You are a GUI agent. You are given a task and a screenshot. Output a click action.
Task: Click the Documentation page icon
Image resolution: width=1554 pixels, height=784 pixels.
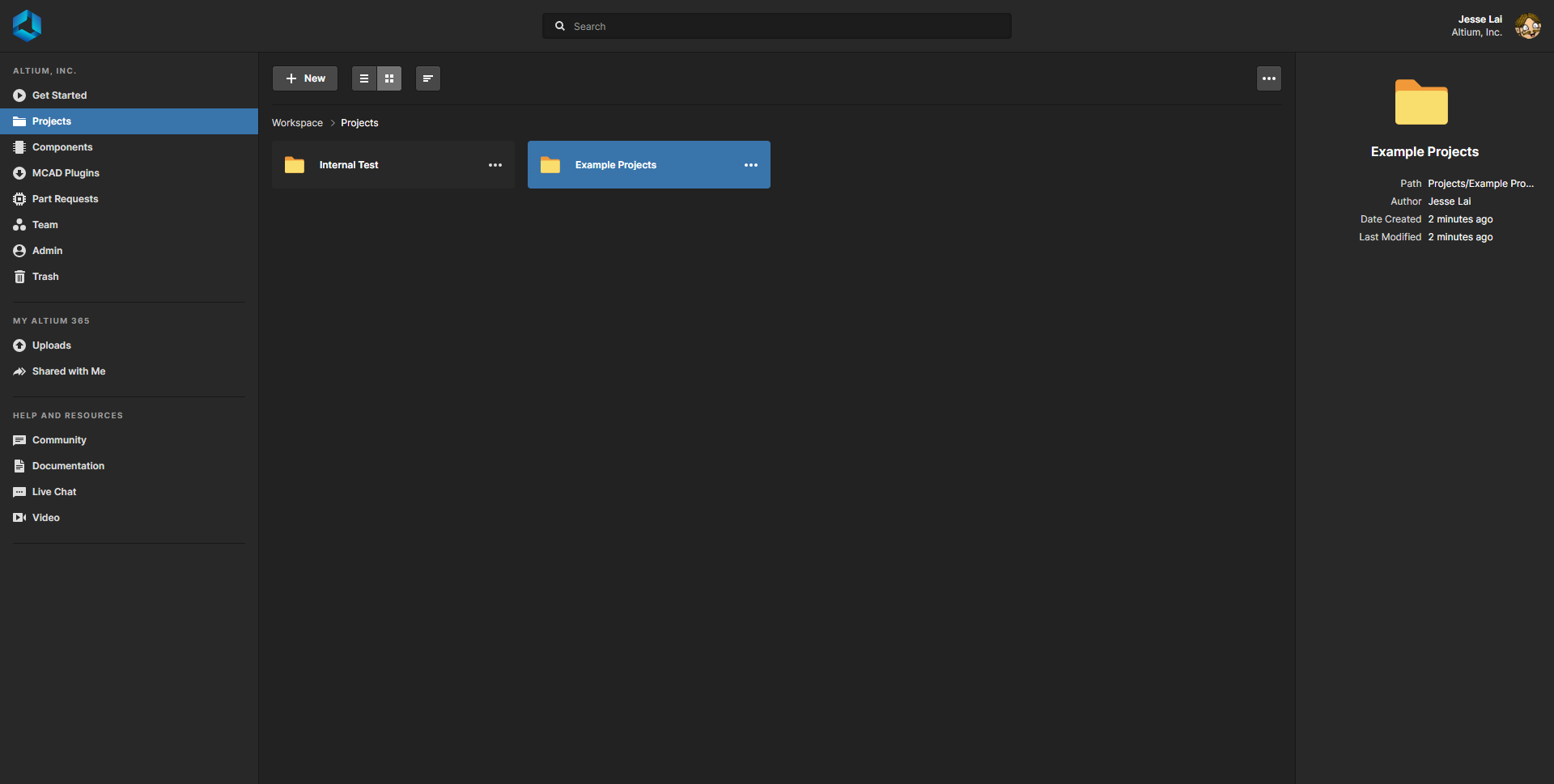(19, 466)
